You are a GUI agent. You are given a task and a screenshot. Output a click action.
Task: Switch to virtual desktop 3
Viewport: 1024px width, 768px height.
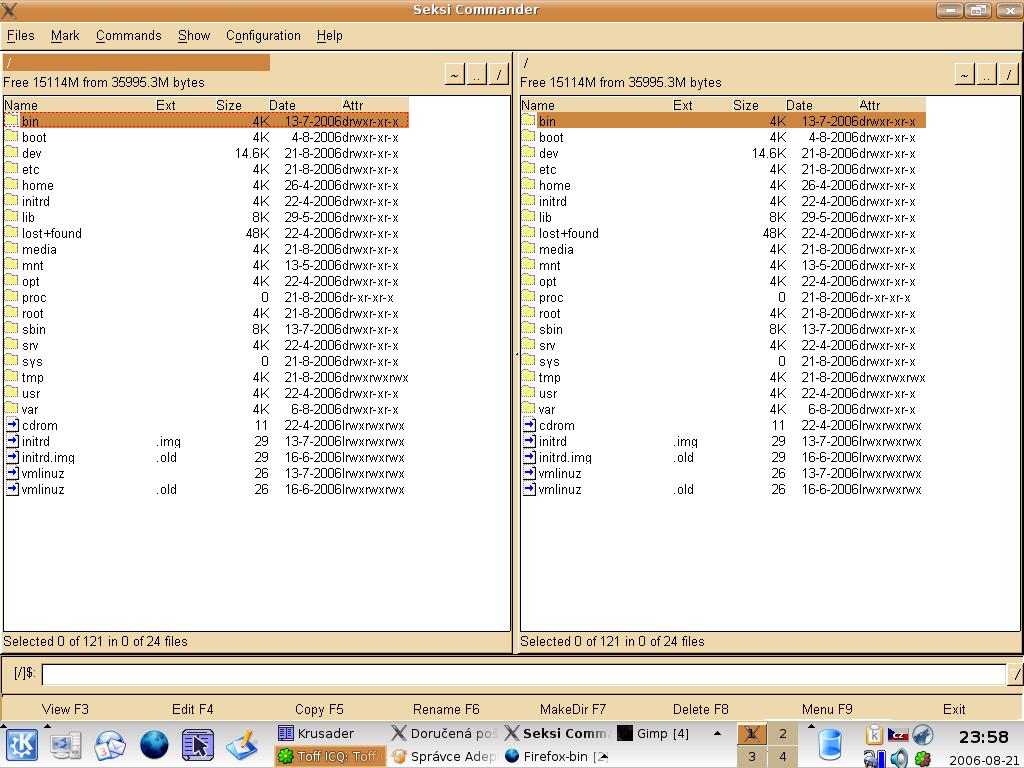pos(752,757)
